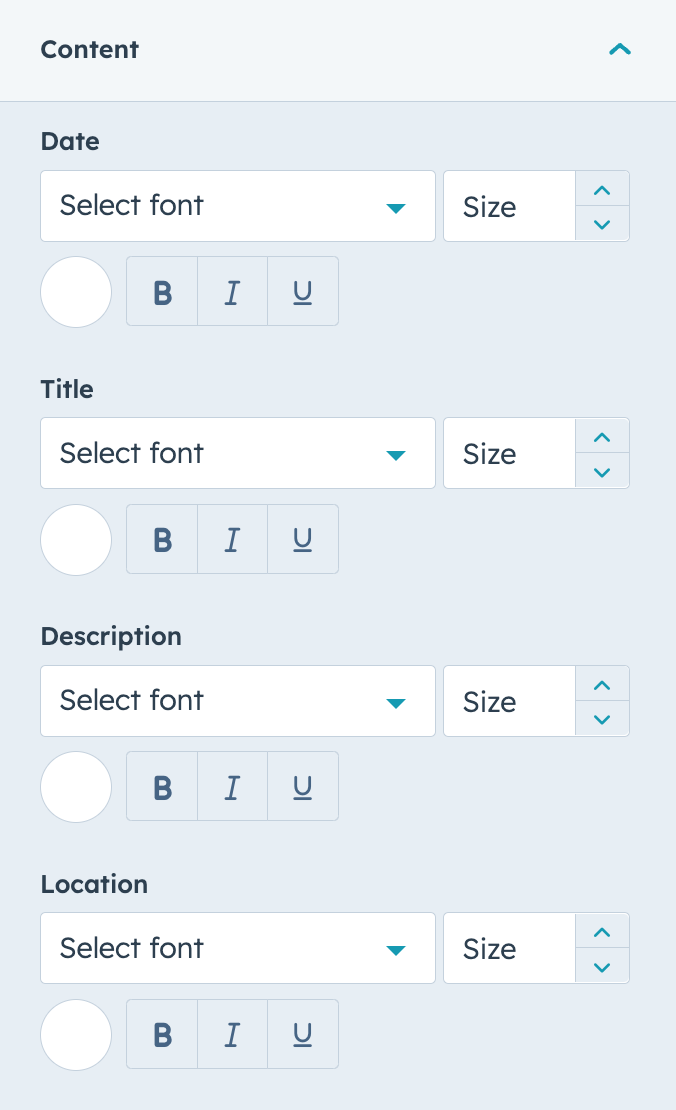Open the Location Select font dropdown

[x=238, y=948]
